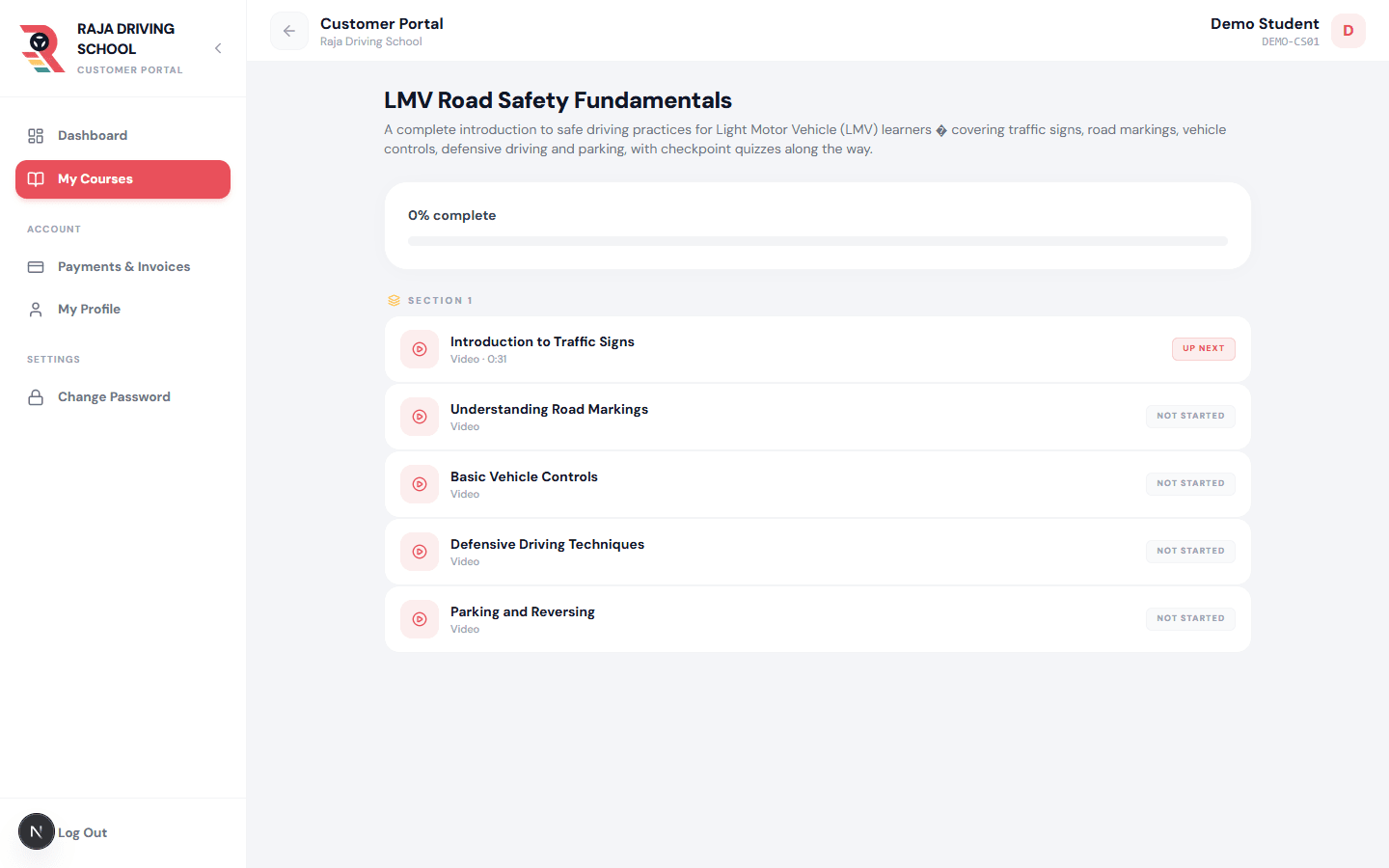This screenshot has width=1389, height=868.
Task: Go to Payments & Invoices
Action: [x=123, y=267]
